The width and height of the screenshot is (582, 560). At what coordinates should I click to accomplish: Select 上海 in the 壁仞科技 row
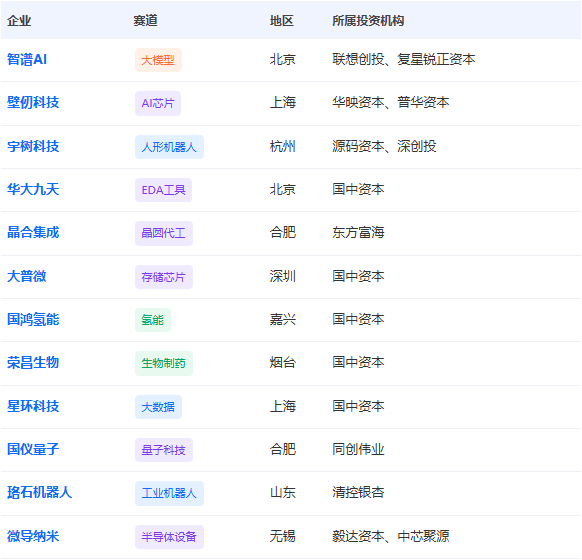(283, 102)
